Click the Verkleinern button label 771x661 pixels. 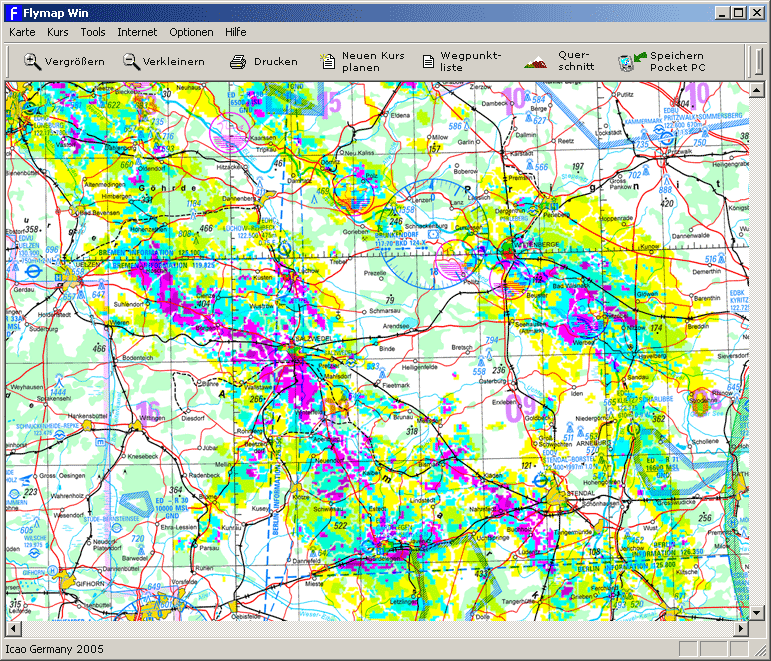174,62
